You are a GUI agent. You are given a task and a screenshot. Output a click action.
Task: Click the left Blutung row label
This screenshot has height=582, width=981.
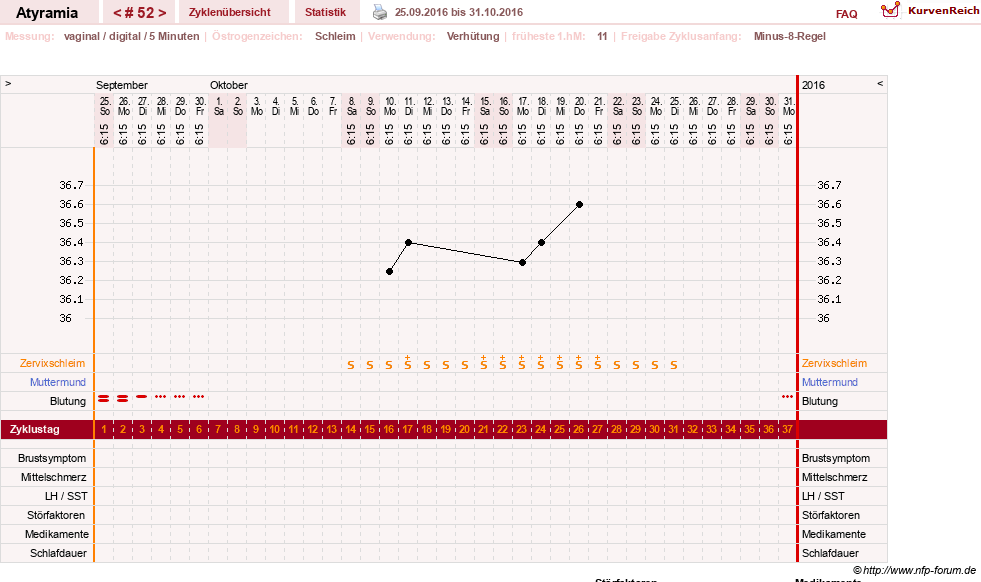pyautogui.click(x=68, y=401)
